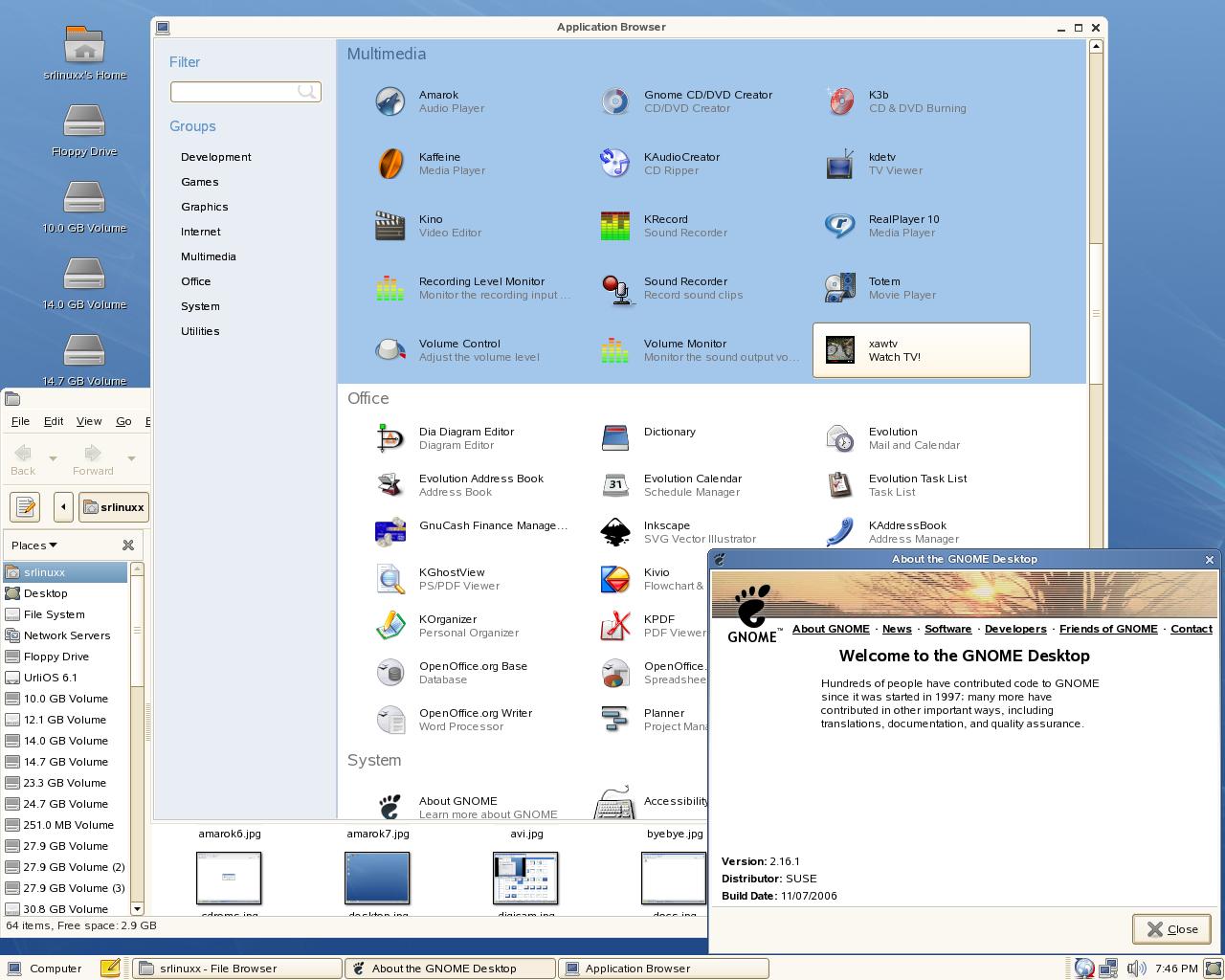This screenshot has height=980, width=1225.
Task: Expand Back history arrow in File Browser
Action: (53, 458)
